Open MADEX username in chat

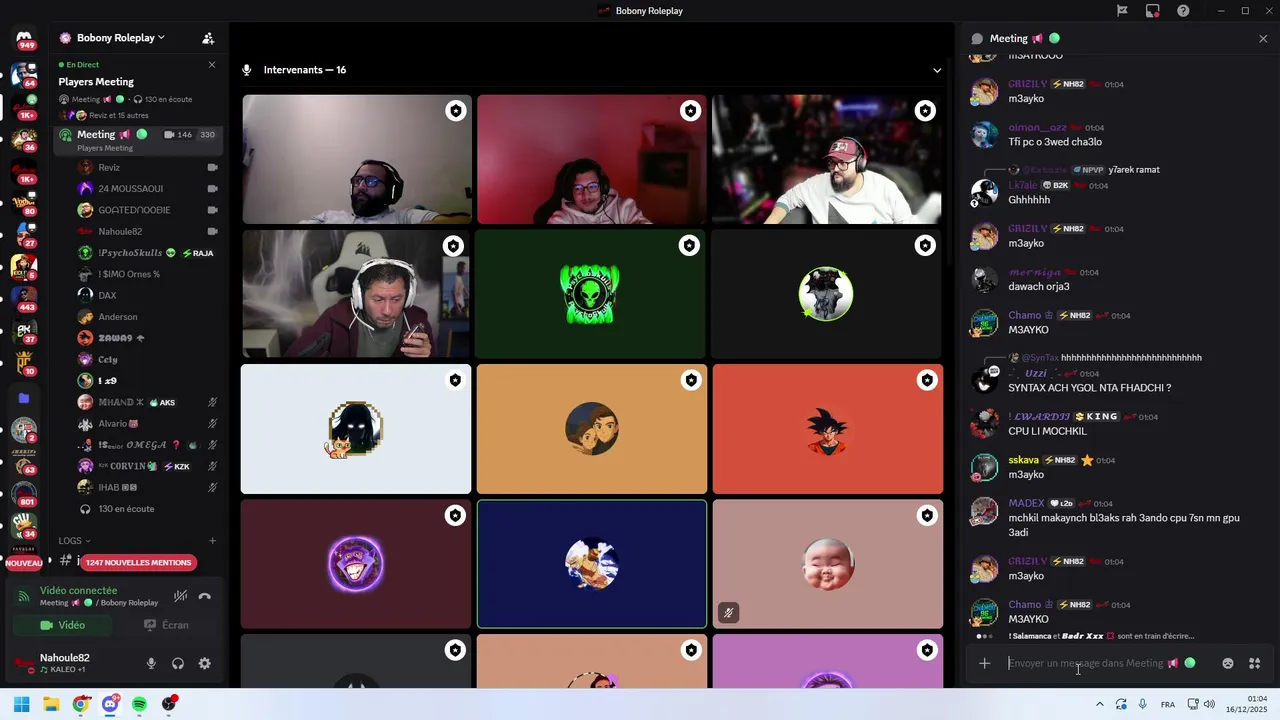pyautogui.click(x=1026, y=503)
